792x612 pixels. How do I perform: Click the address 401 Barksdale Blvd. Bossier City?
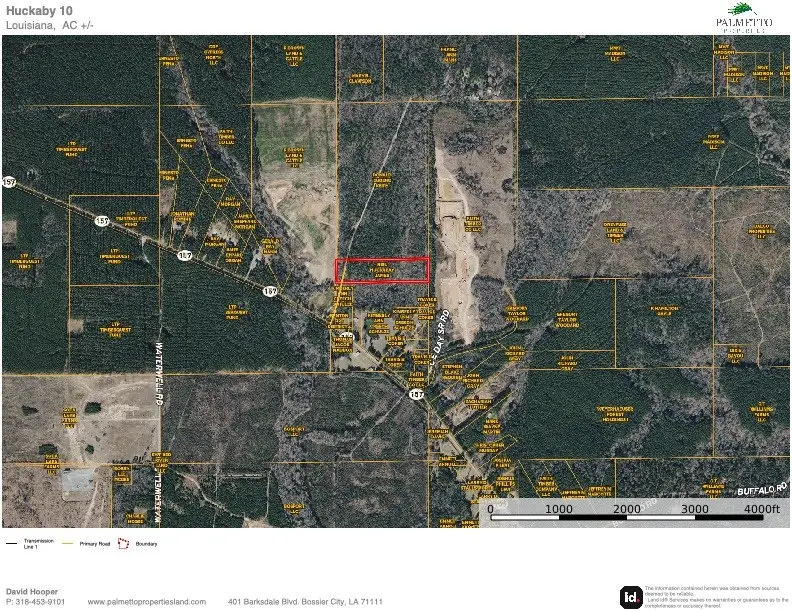tap(305, 601)
